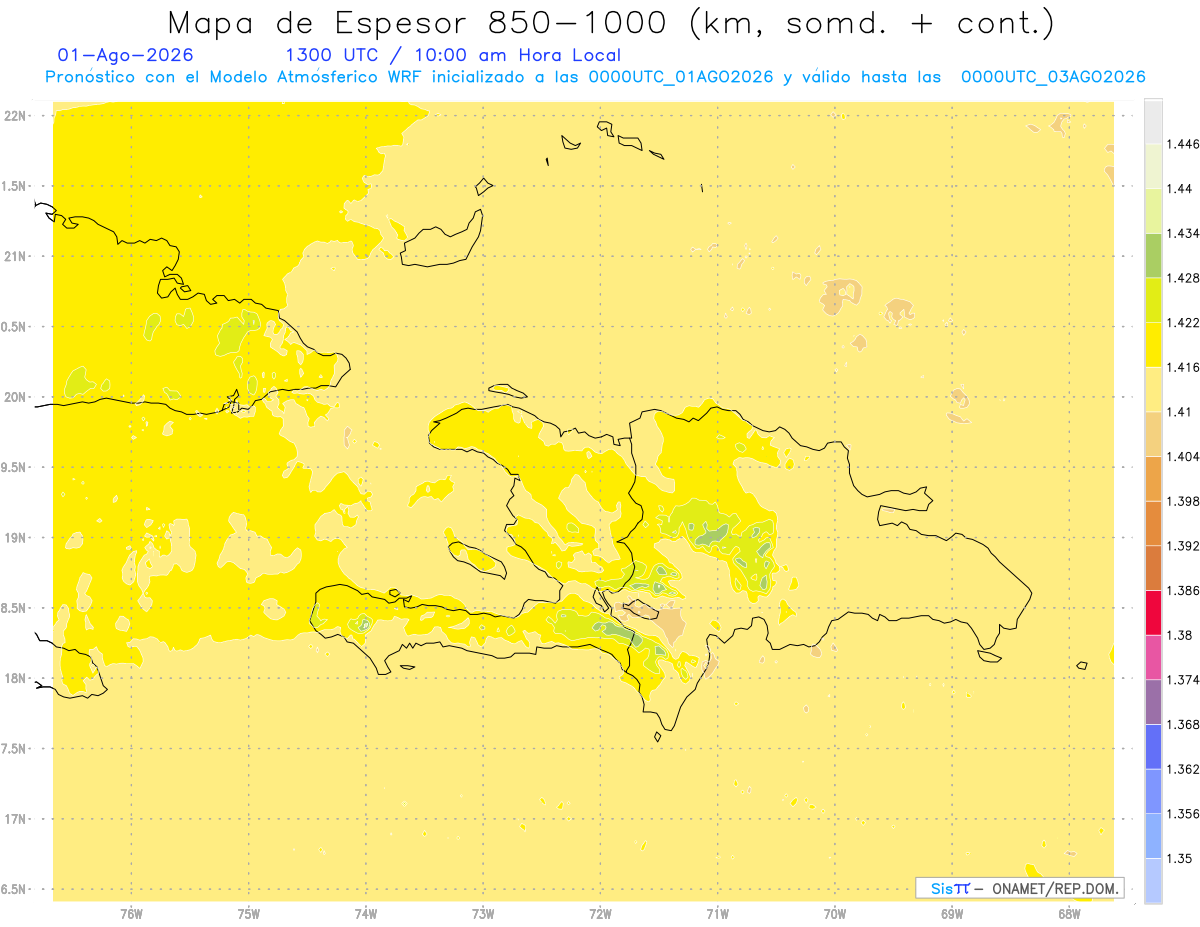
Task: Click the '76W' longitude label
Action: 131,914
